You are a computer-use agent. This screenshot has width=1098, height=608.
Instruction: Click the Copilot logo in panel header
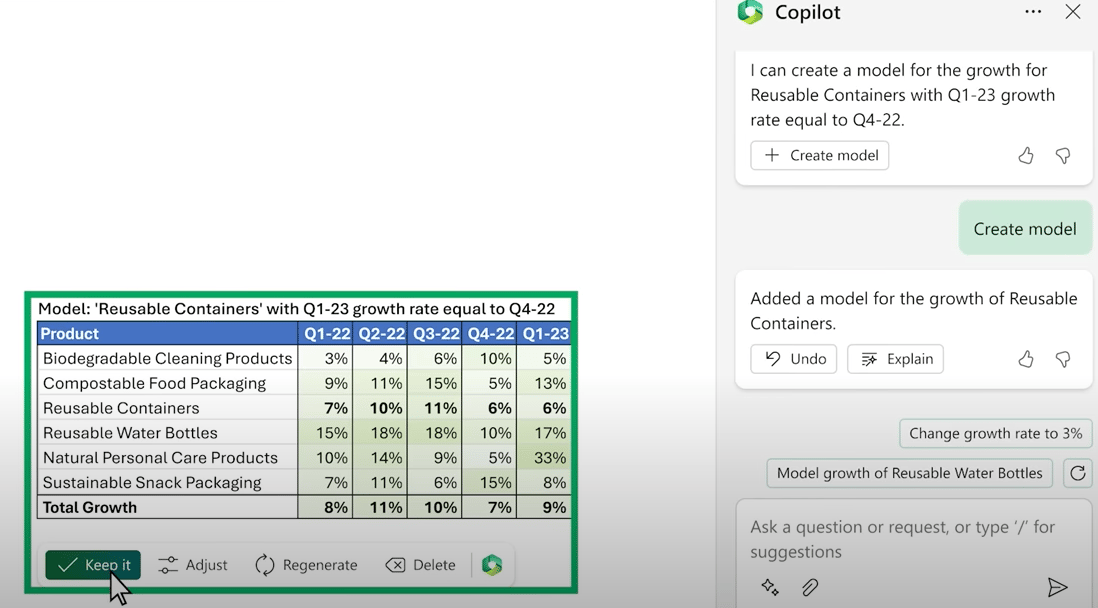750,12
